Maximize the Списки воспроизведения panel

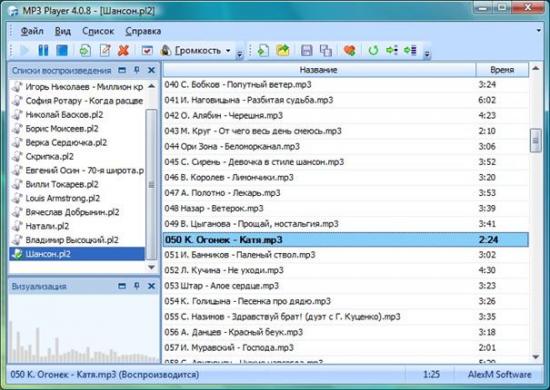pyautogui.click(x=122, y=70)
